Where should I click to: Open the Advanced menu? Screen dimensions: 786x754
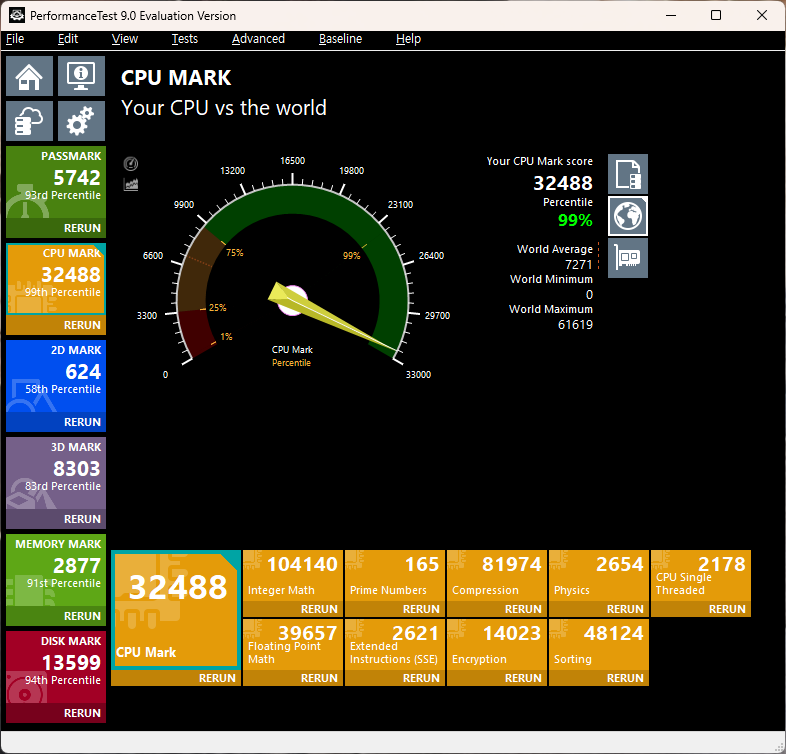coord(258,39)
